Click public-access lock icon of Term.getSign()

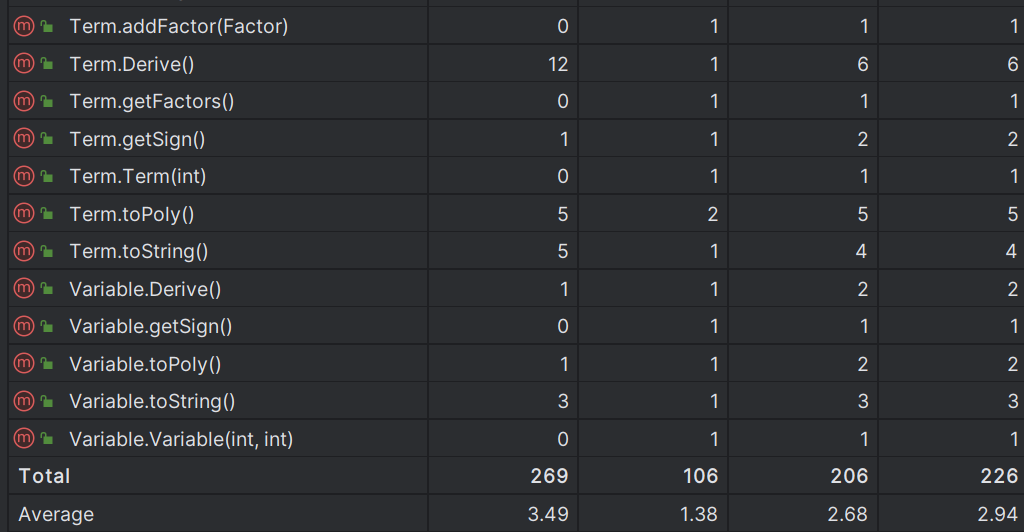pyautogui.click(x=47, y=139)
